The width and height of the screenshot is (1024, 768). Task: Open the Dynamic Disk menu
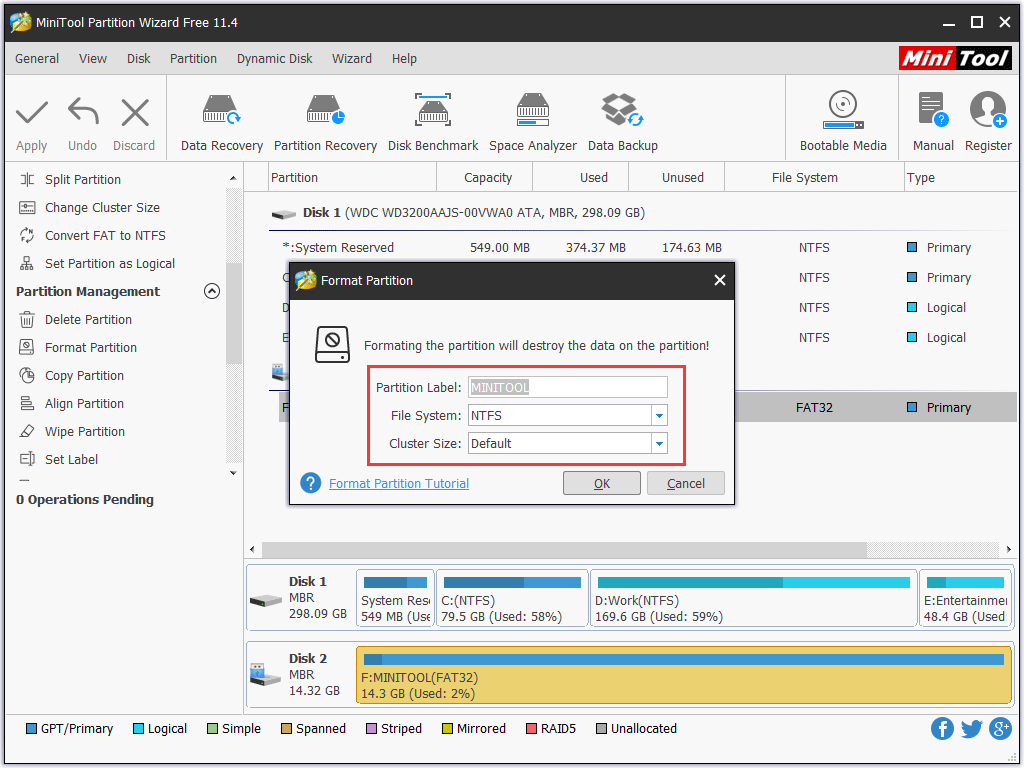[274, 59]
